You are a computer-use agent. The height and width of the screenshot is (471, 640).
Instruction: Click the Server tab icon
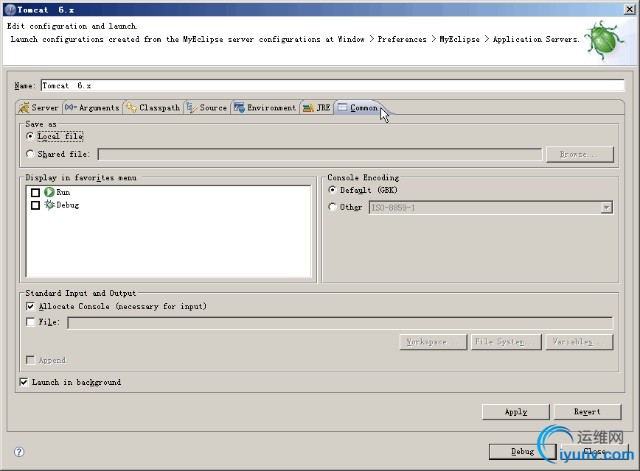[x=24, y=107]
